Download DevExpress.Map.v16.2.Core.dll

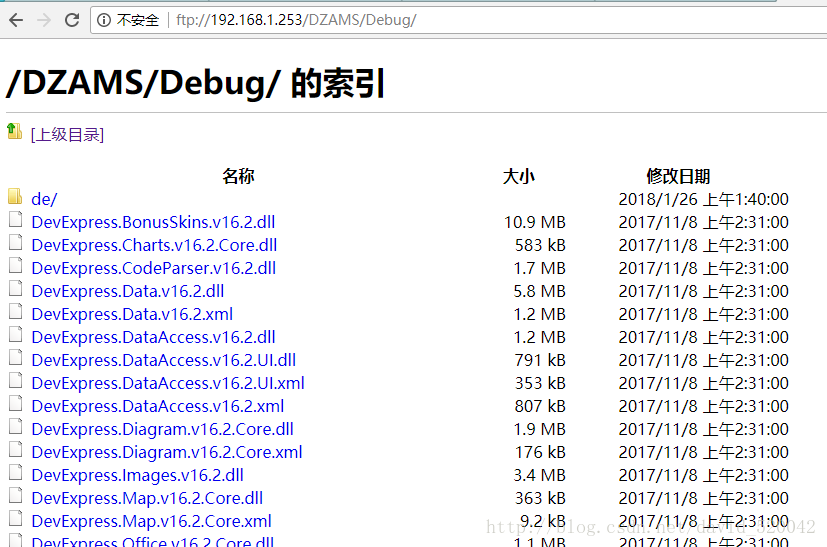147,498
